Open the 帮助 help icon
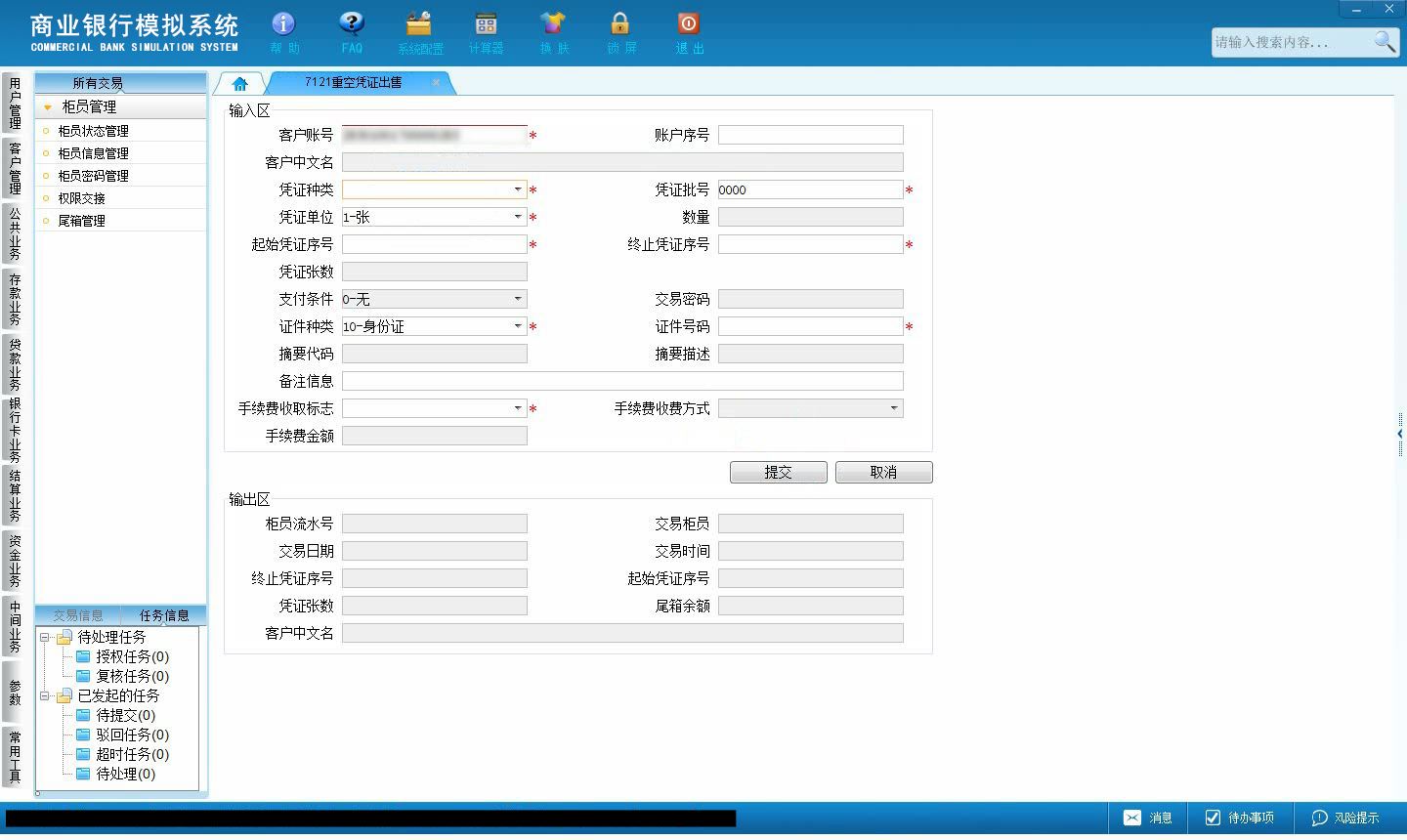Viewport: 1407px width, 840px height. [283, 23]
